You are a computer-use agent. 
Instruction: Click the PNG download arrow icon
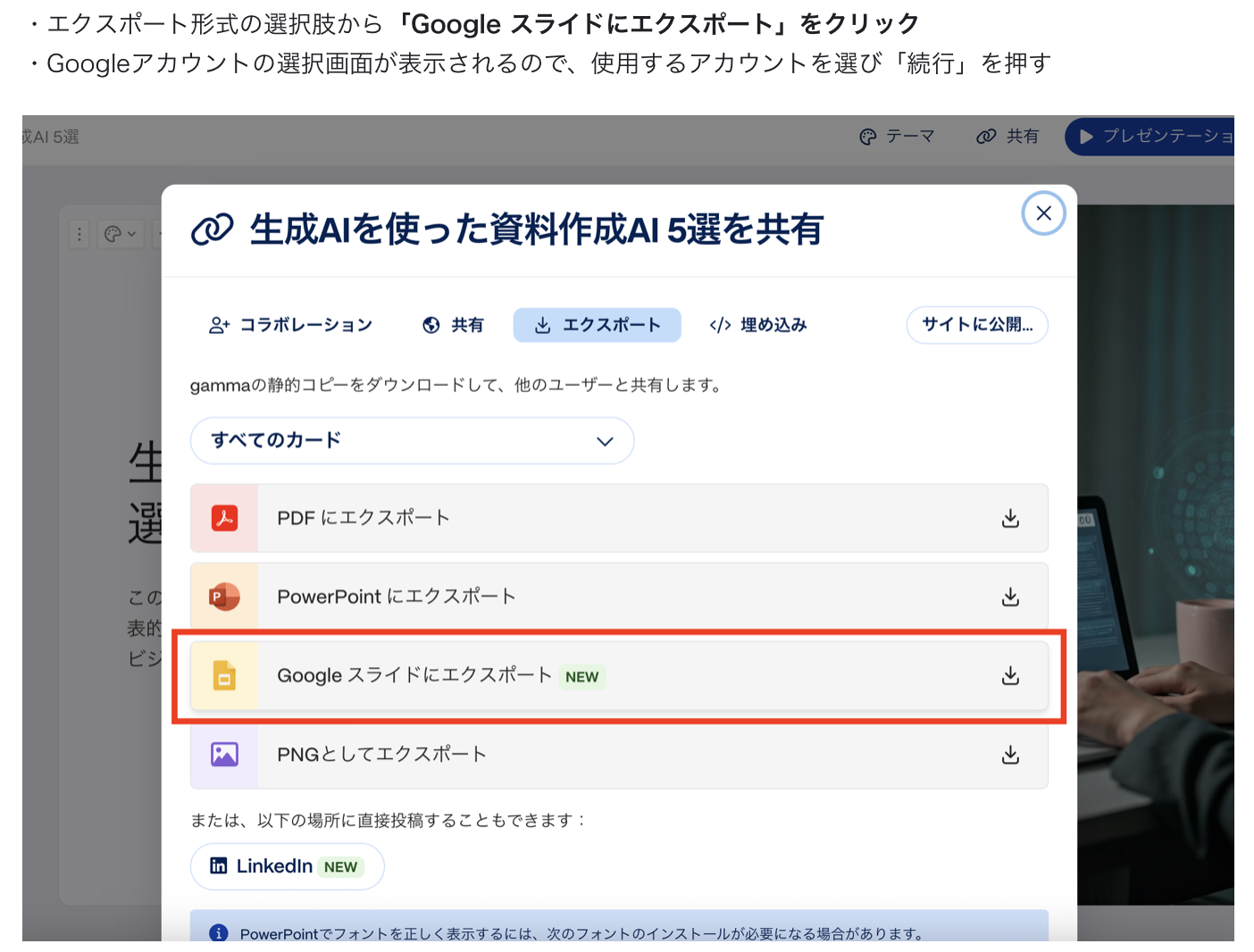pyautogui.click(x=1010, y=755)
